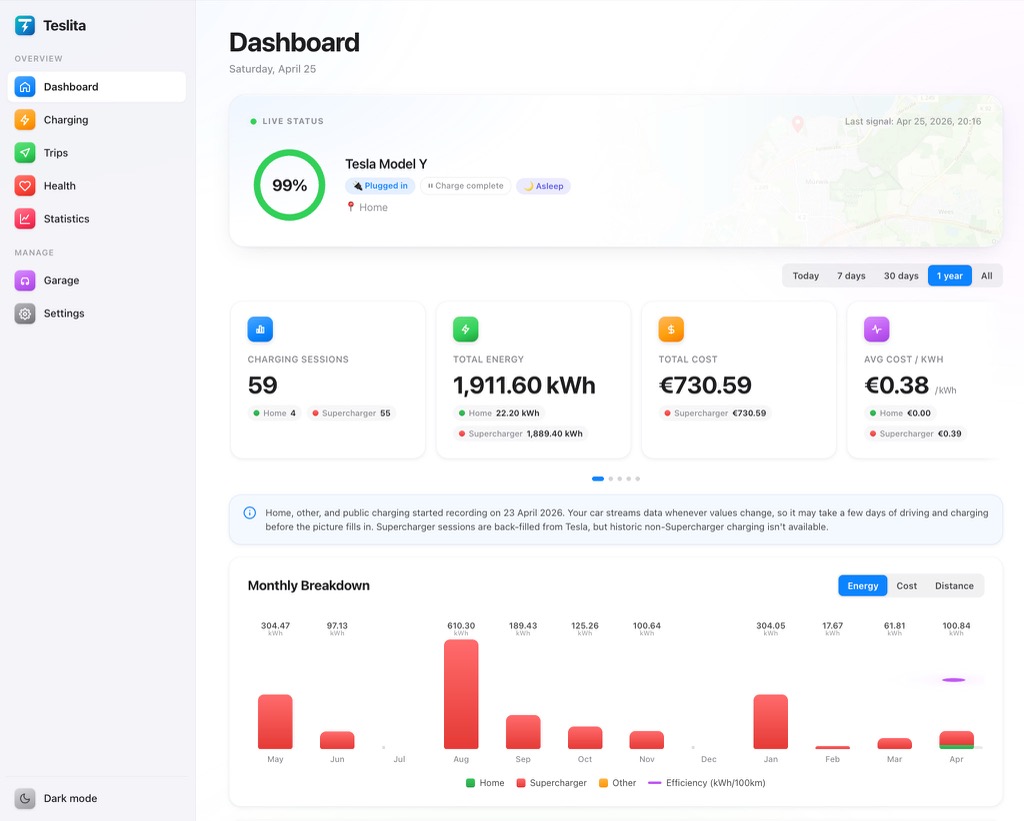The height and width of the screenshot is (821, 1024).
Task: Open Dashboard via its home icon
Action: click(25, 87)
